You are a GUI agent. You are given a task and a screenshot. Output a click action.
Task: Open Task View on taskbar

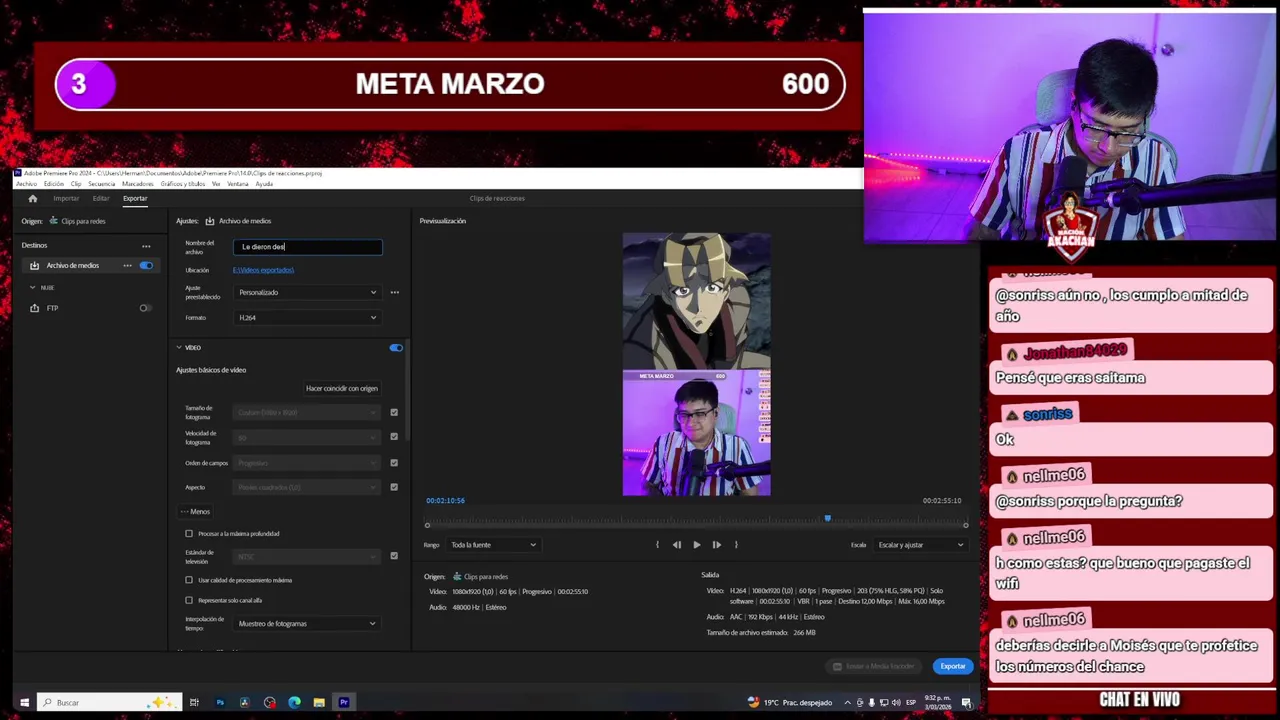(194, 702)
